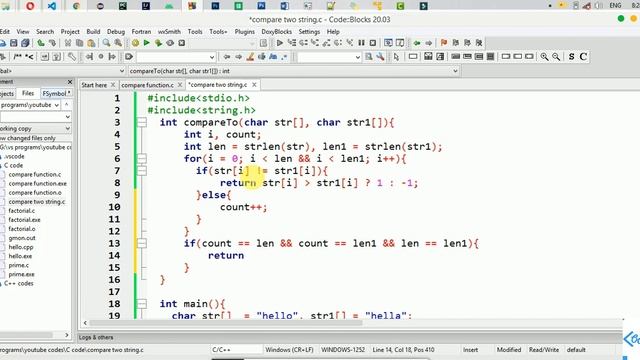
Task: Select compare function.exe in file tree
Action: 38,184
